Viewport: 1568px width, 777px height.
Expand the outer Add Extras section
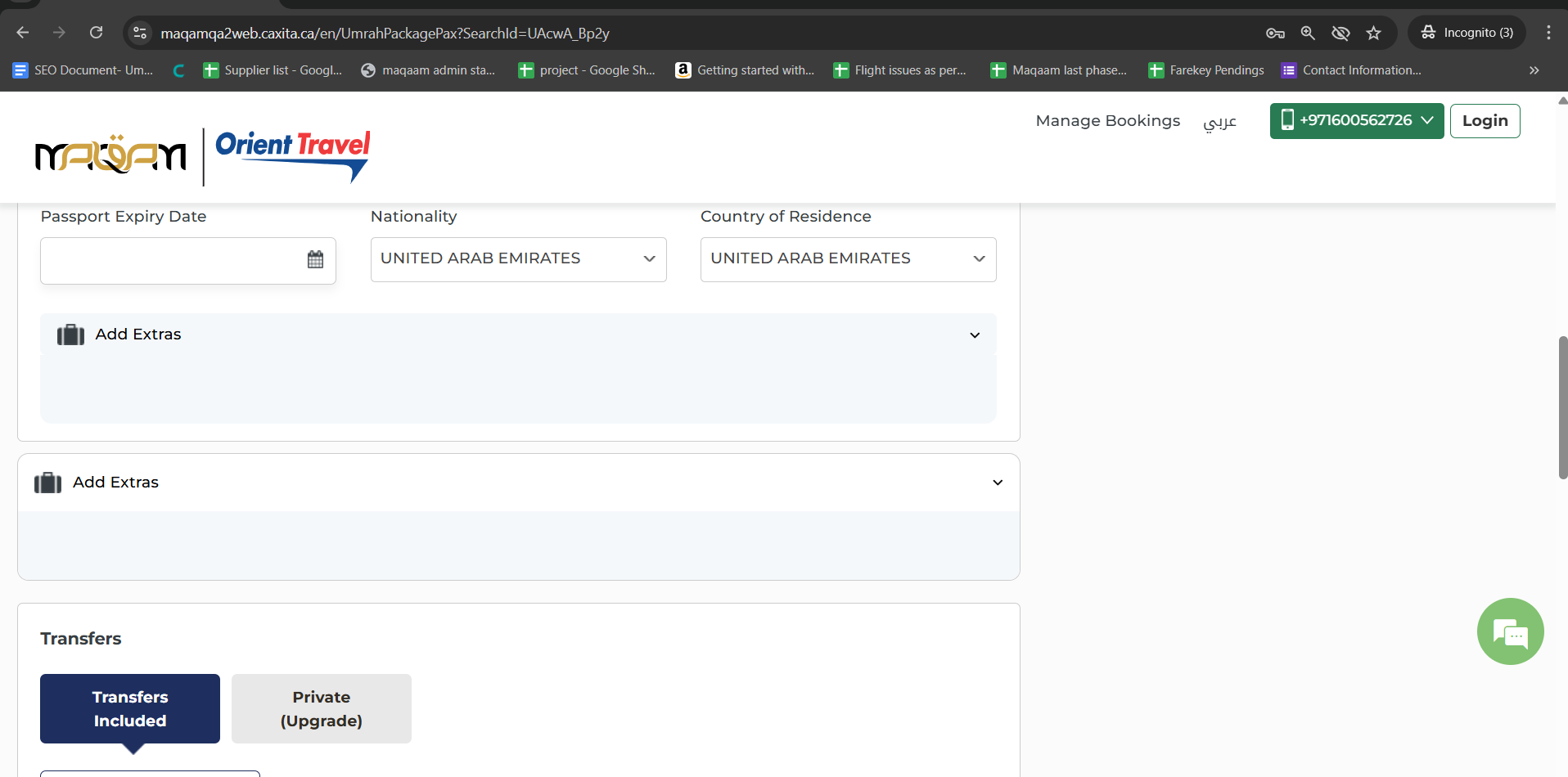coord(518,483)
